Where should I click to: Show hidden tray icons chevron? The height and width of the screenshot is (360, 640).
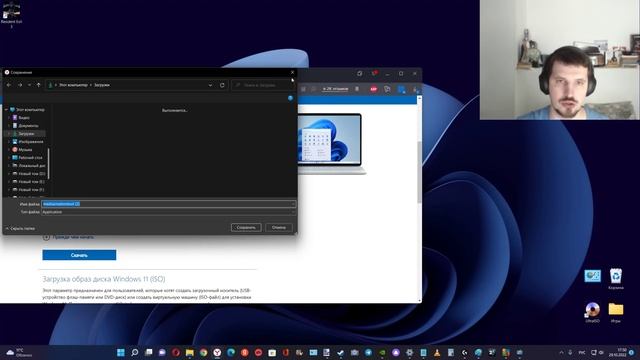[561, 352]
